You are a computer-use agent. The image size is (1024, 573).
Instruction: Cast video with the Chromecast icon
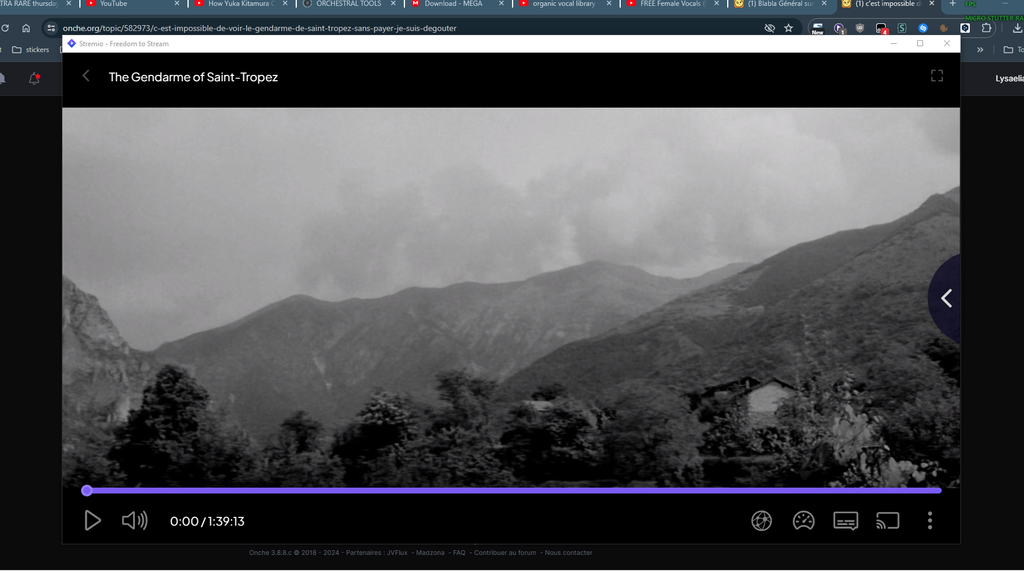pos(888,521)
